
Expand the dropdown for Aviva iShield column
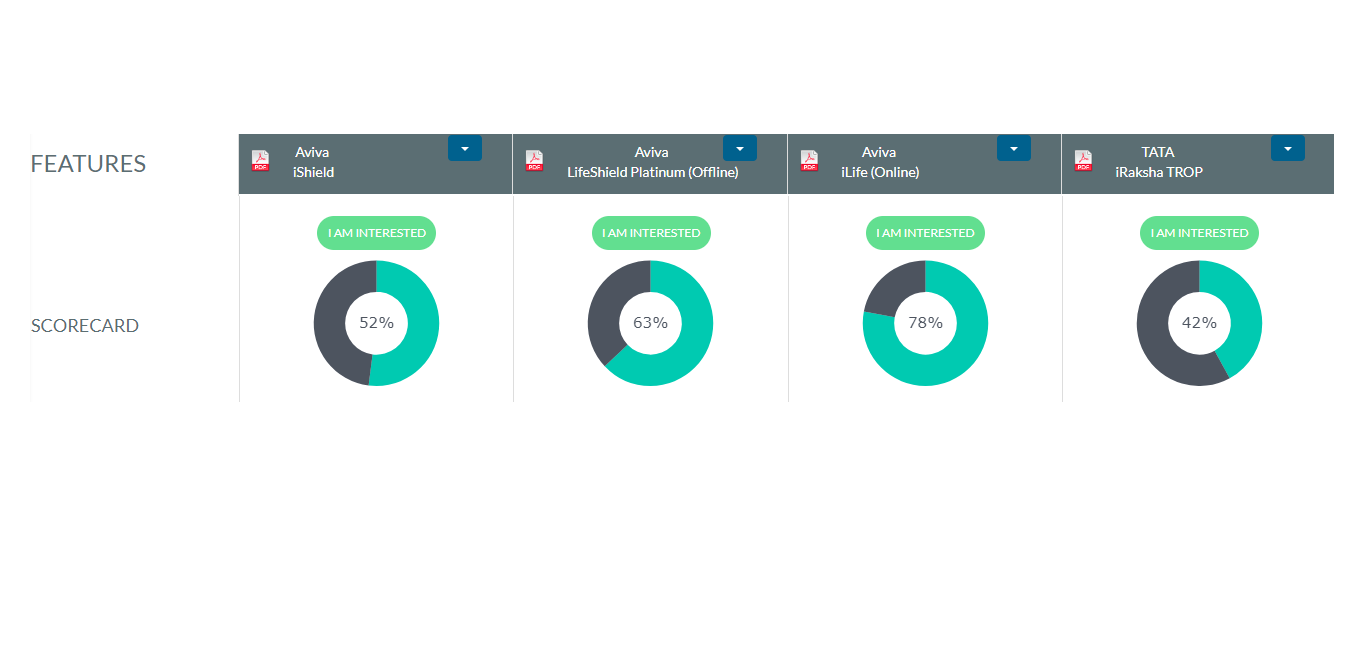point(464,148)
